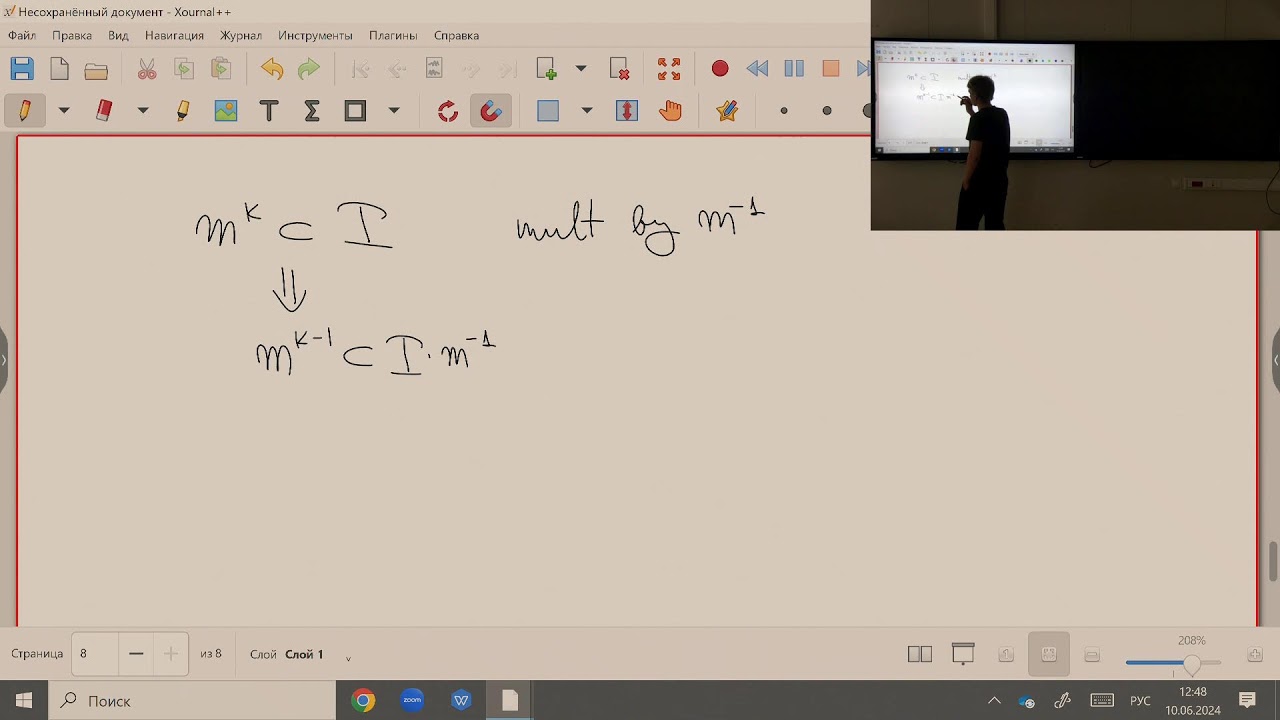Select the Highlighter tool
This screenshot has width=1280, height=720.
(183, 110)
